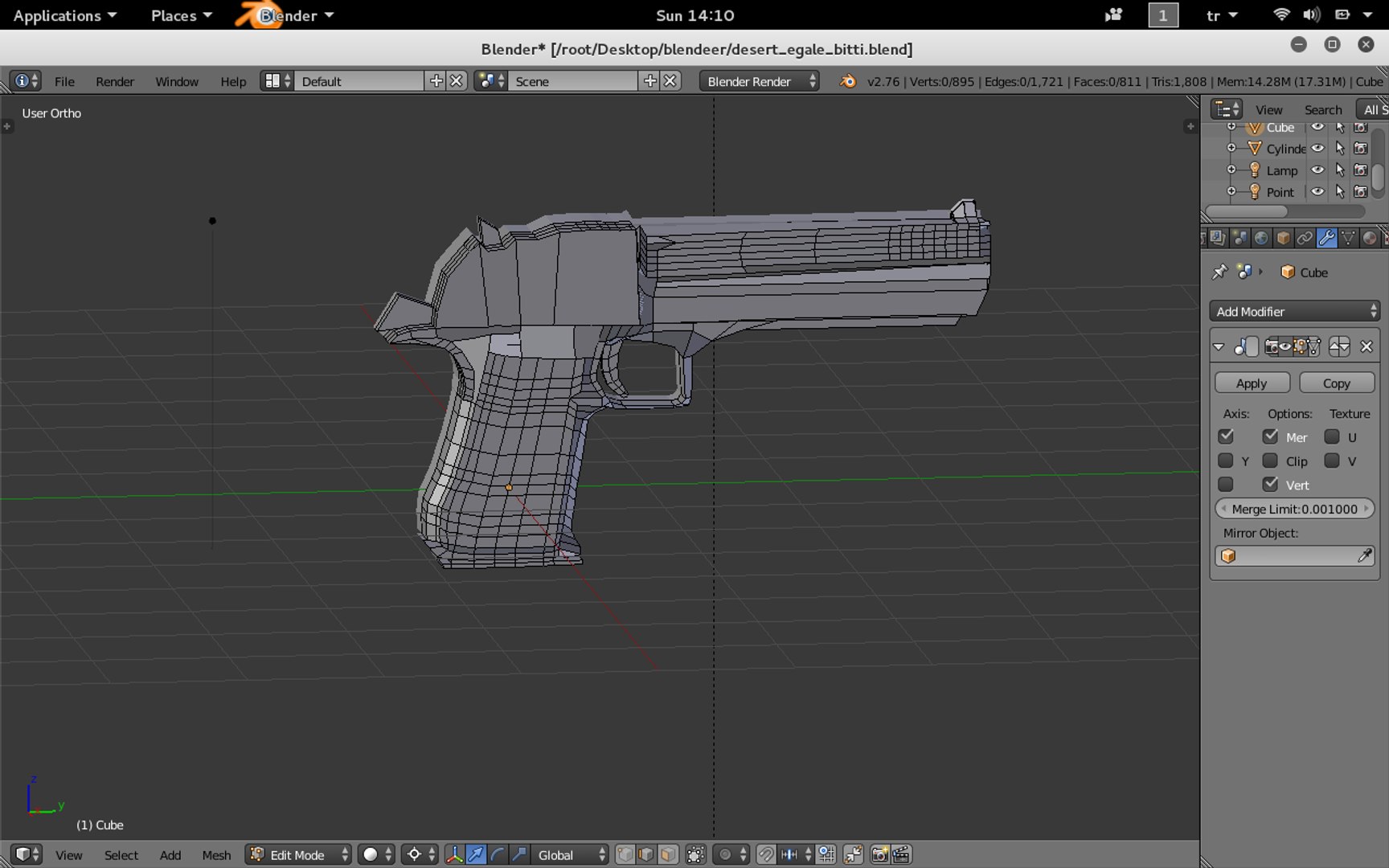Select the translate manipulator arrow
The image size is (1389, 868).
tap(476, 854)
